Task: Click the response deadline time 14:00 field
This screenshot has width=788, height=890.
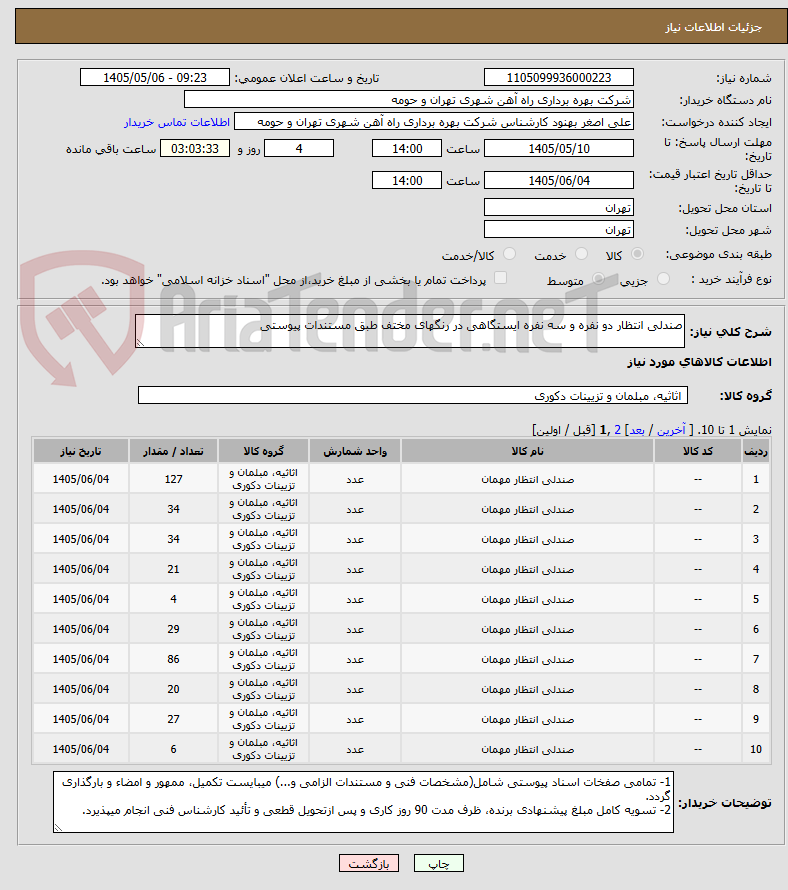Action: (x=406, y=149)
